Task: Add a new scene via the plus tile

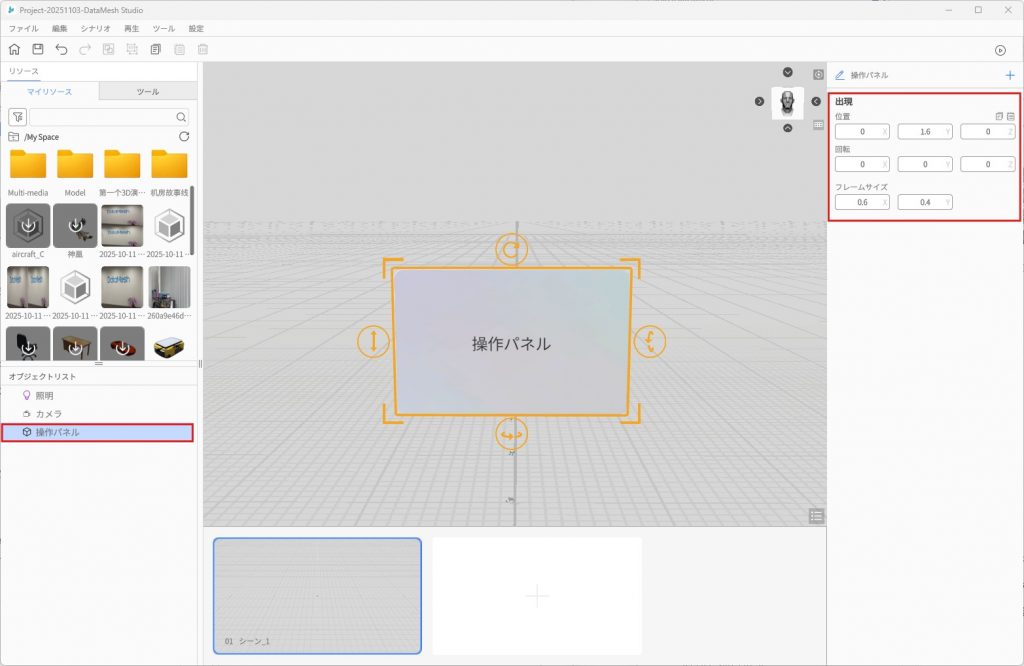Action: 537,596
